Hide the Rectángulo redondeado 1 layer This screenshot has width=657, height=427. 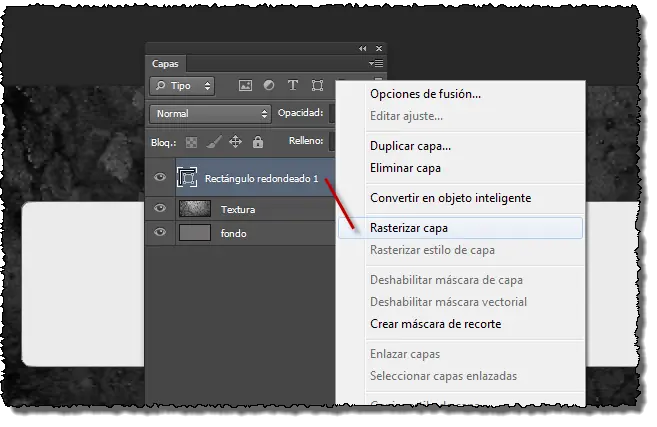[160, 177]
